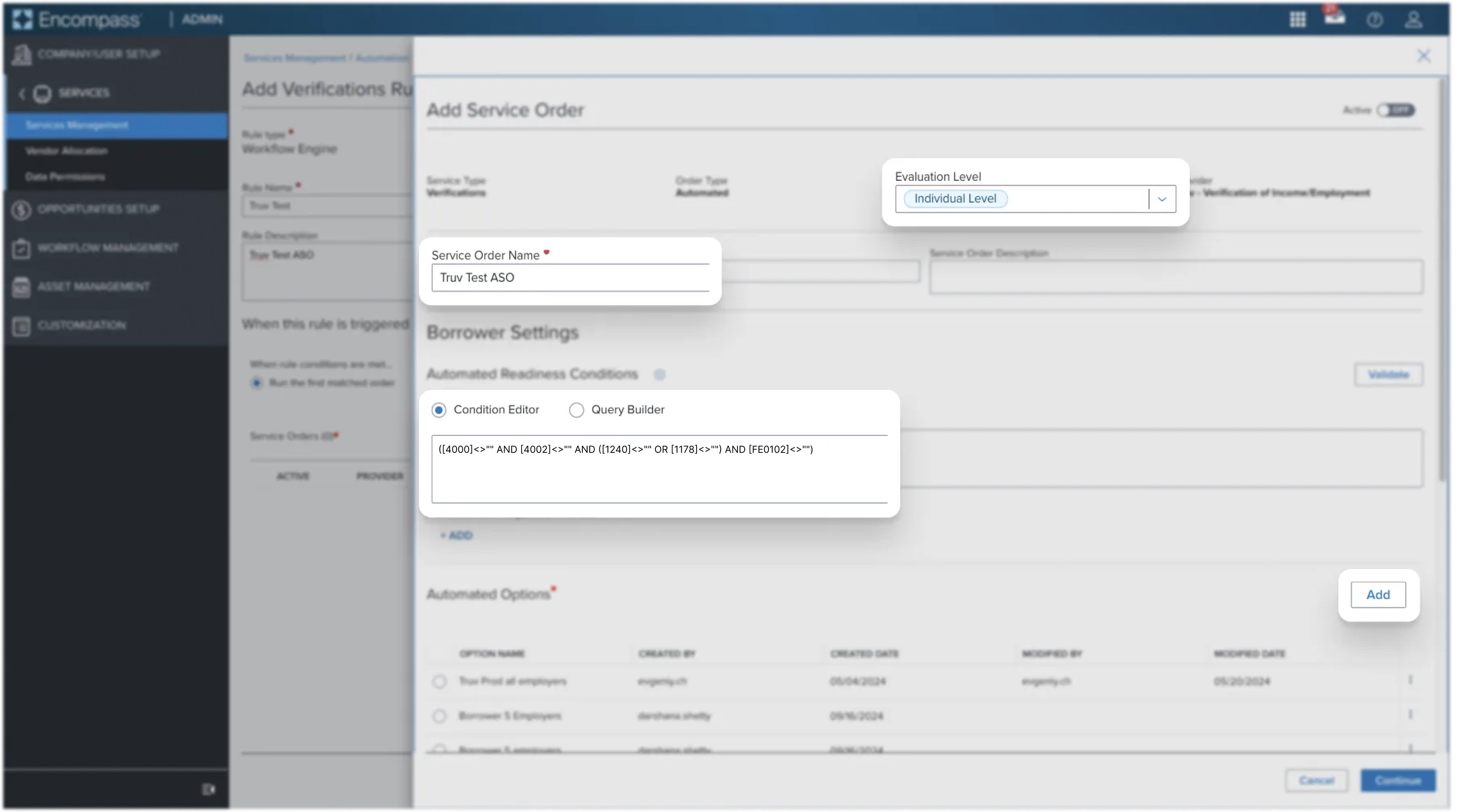
Task: Expand the Evaluation Level dropdown arrow
Action: [1162, 199]
